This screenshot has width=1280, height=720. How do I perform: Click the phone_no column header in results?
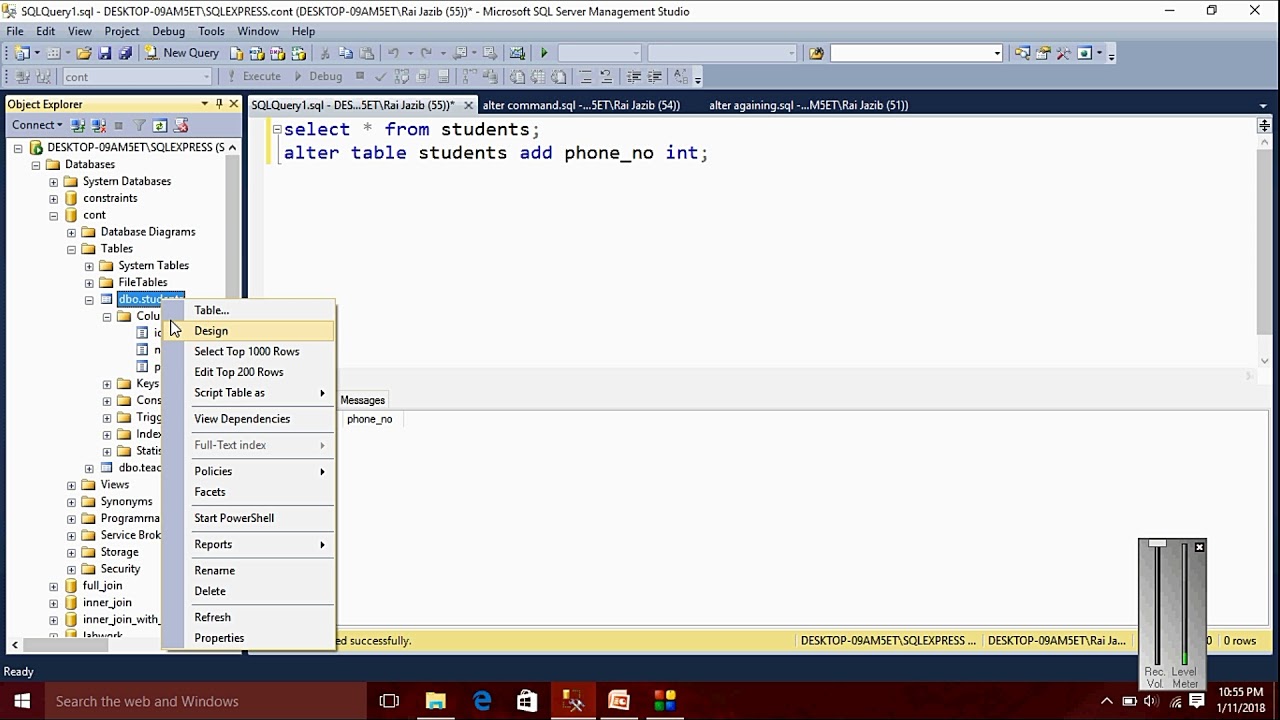pyautogui.click(x=369, y=419)
